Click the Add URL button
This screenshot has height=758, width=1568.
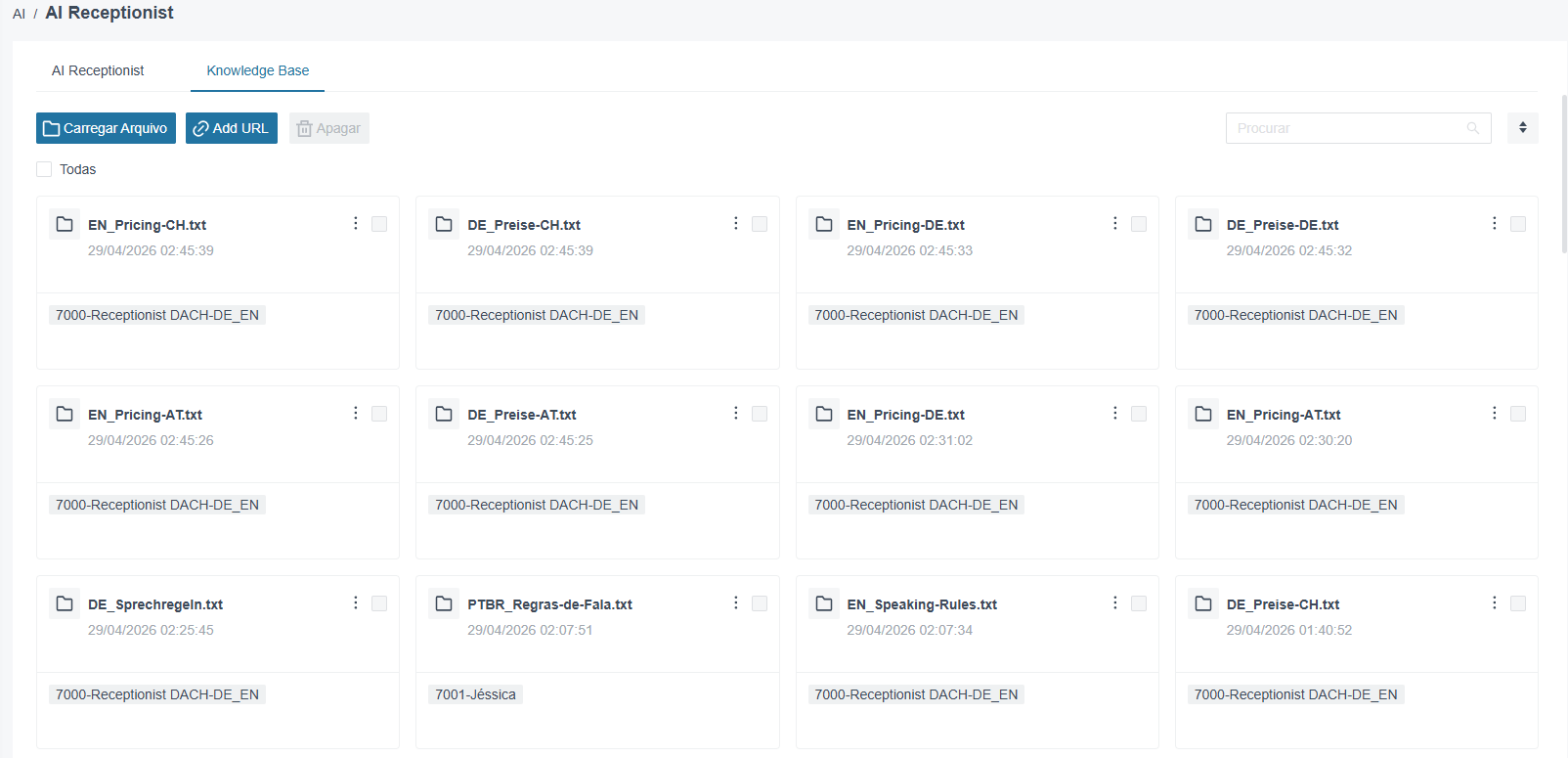coord(232,128)
